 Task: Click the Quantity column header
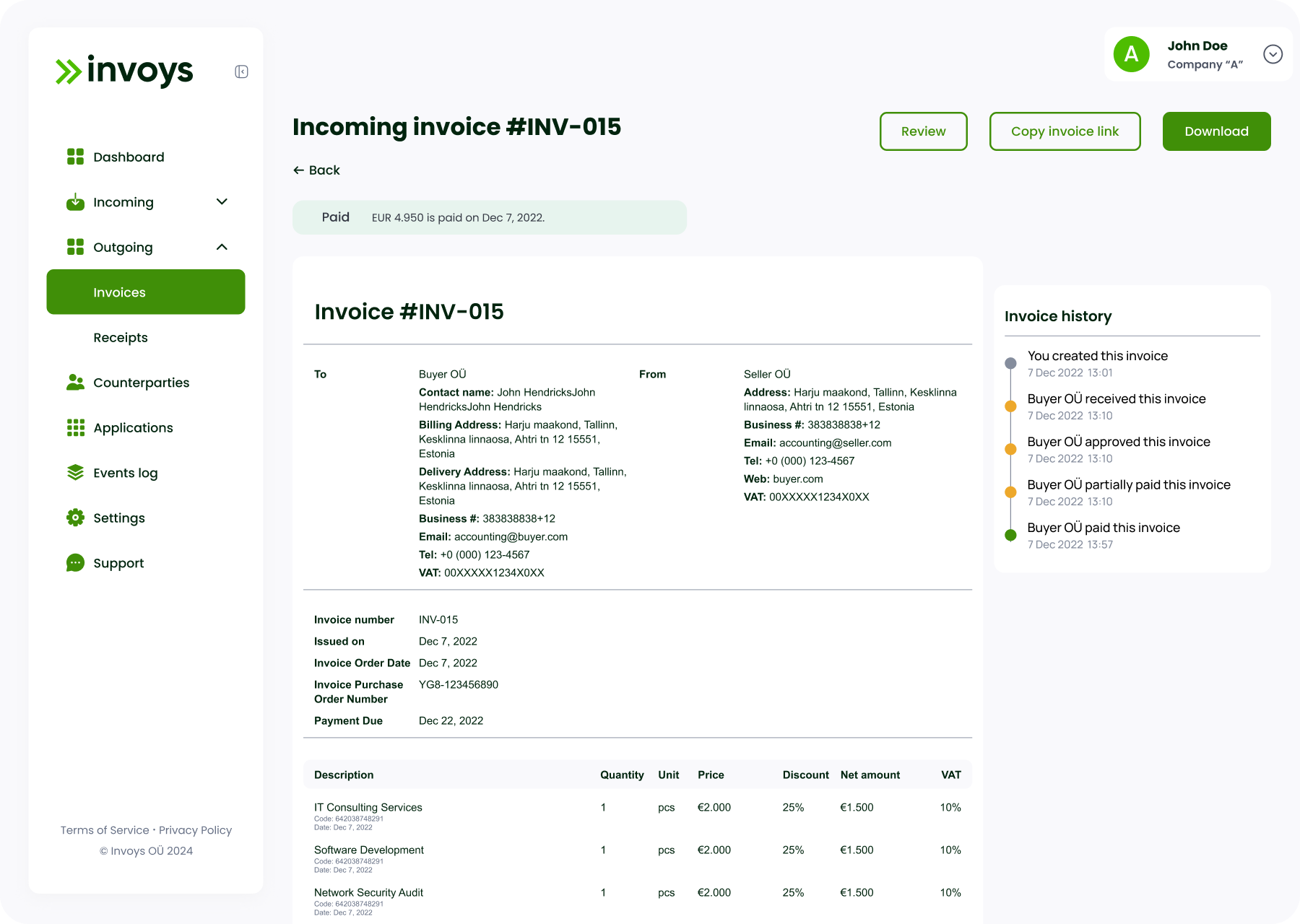(622, 775)
